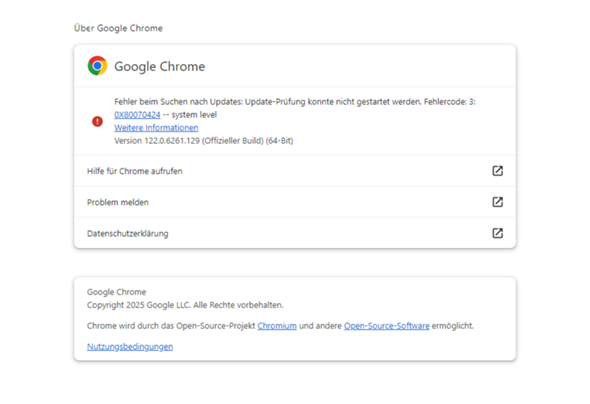
Task: Open the Nutzungsbedingungen link
Action: [x=130, y=347]
